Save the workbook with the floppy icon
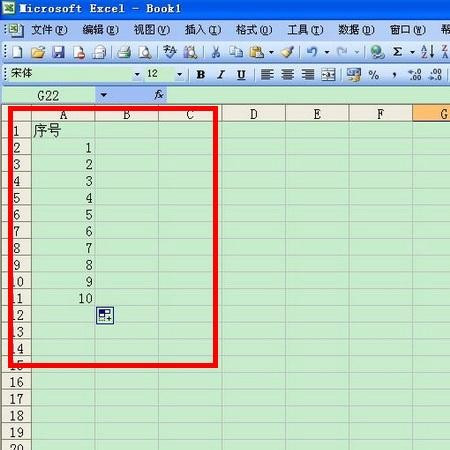 [58, 52]
